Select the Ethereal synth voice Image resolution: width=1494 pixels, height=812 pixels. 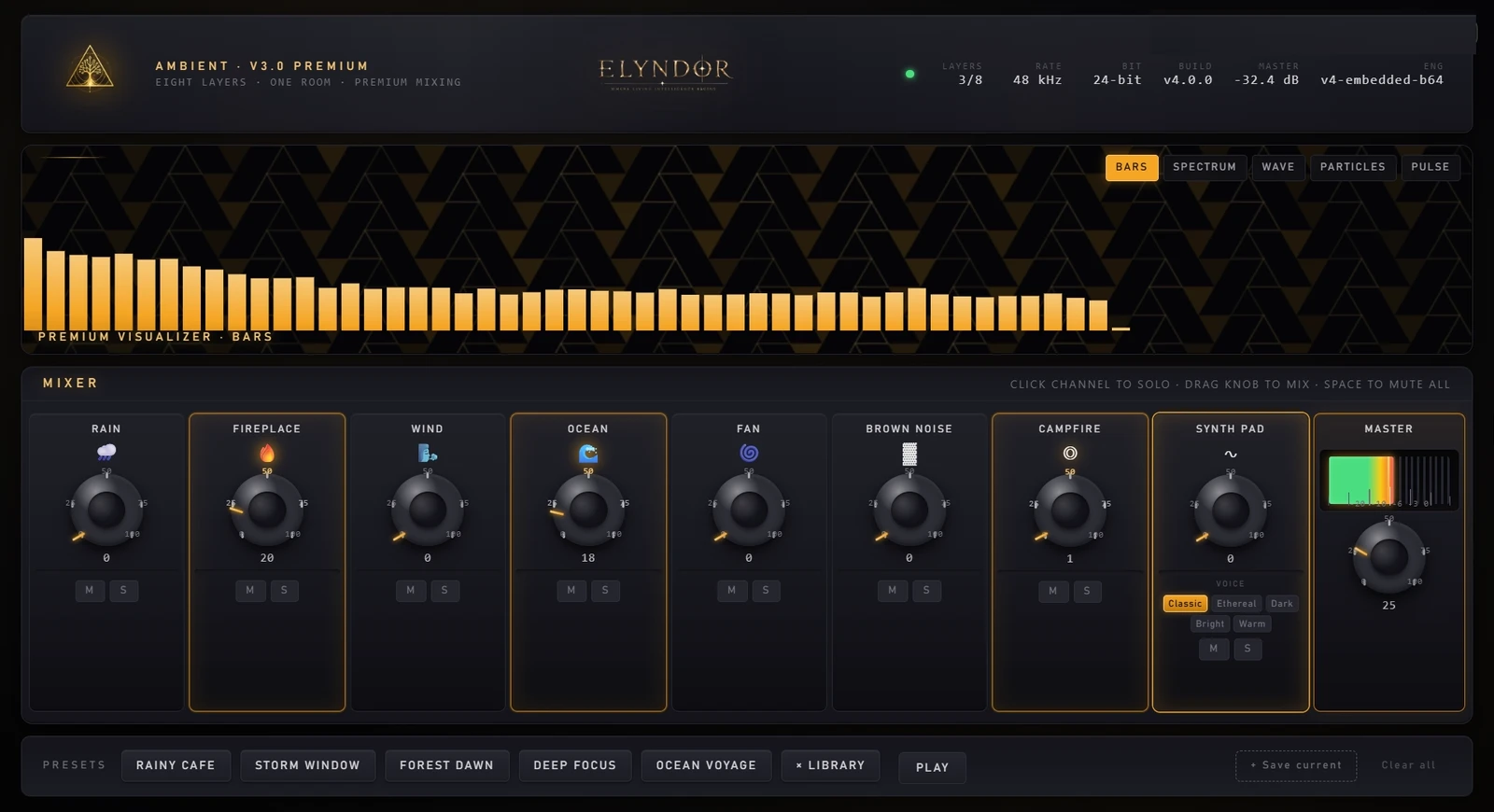(x=1236, y=604)
